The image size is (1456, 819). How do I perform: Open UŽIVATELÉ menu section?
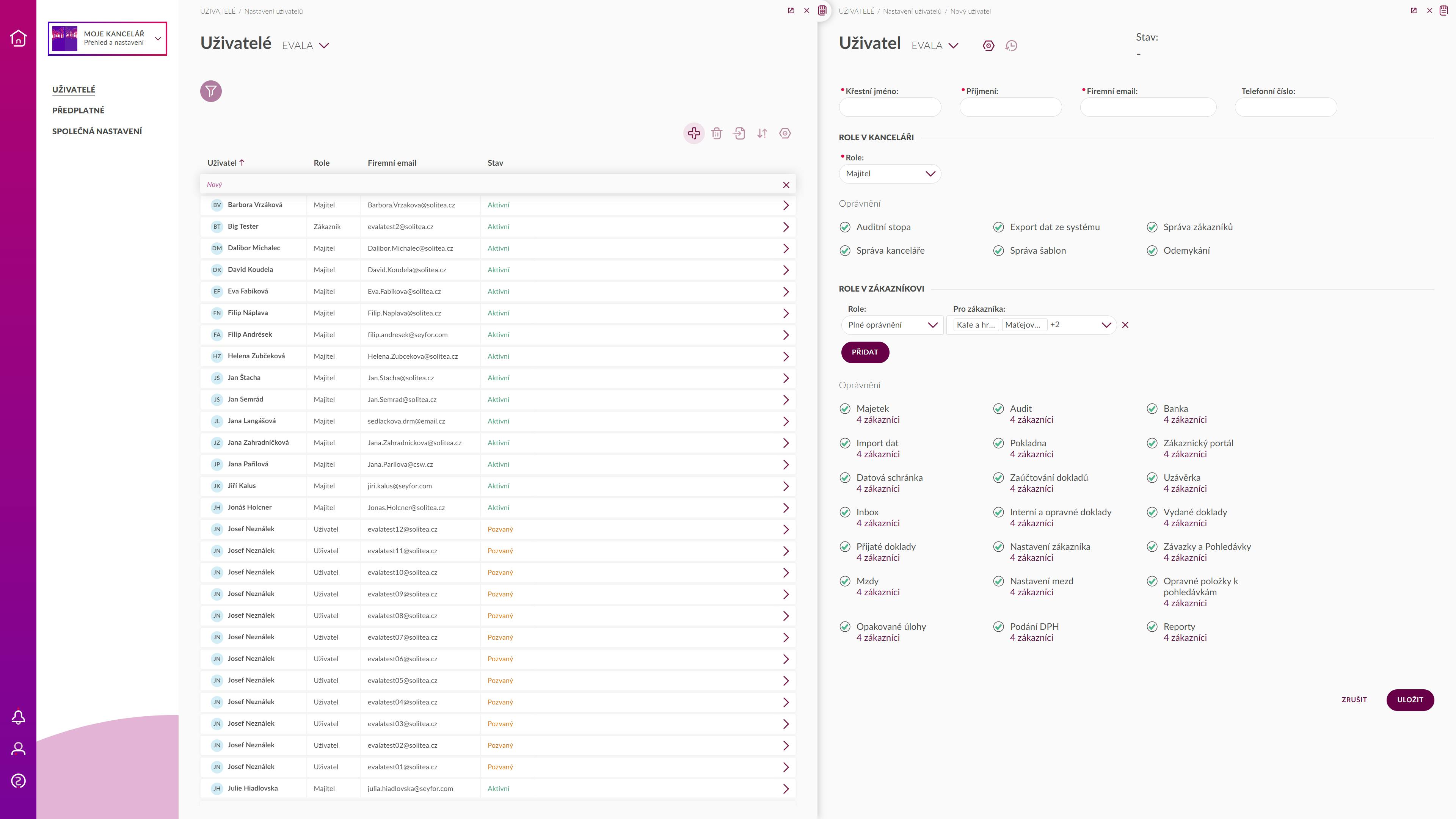pos(74,90)
